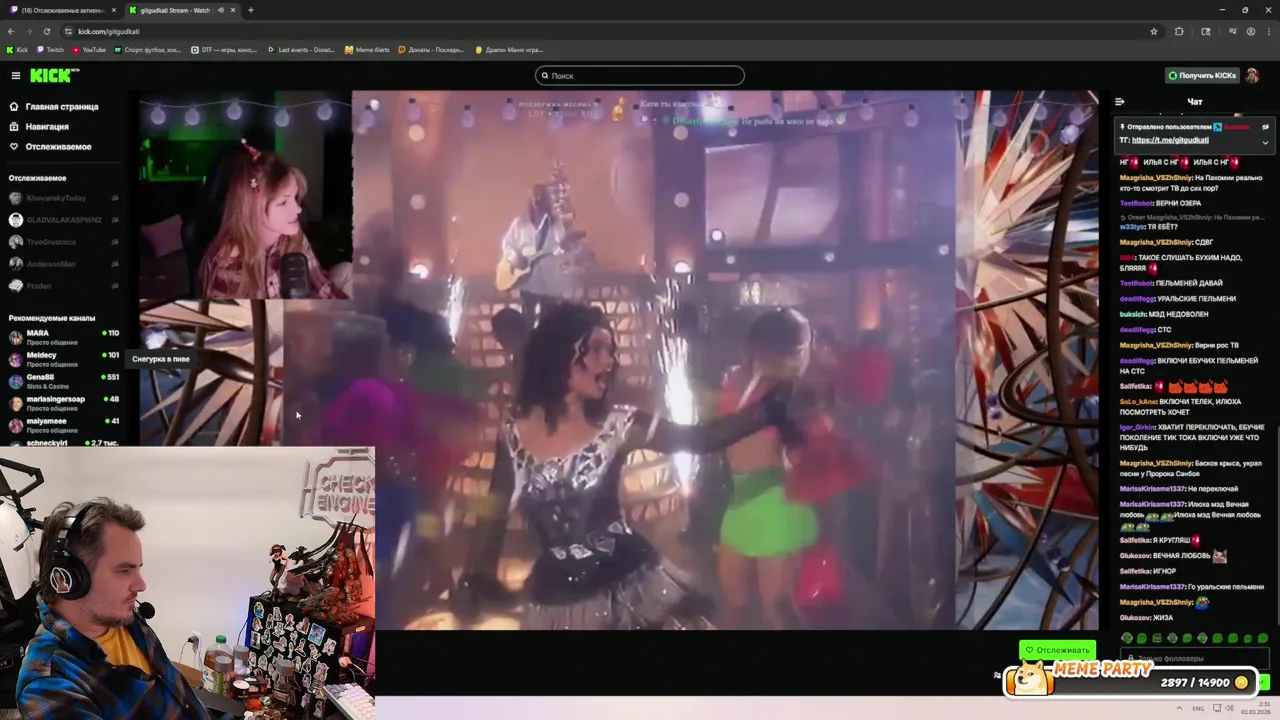Viewport: 1280px width, 720px height.
Task: Click the message УРАЛЬСКИЕ ПЕЛЬМЕНИ by deadlifegg
Action: point(1196,299)
